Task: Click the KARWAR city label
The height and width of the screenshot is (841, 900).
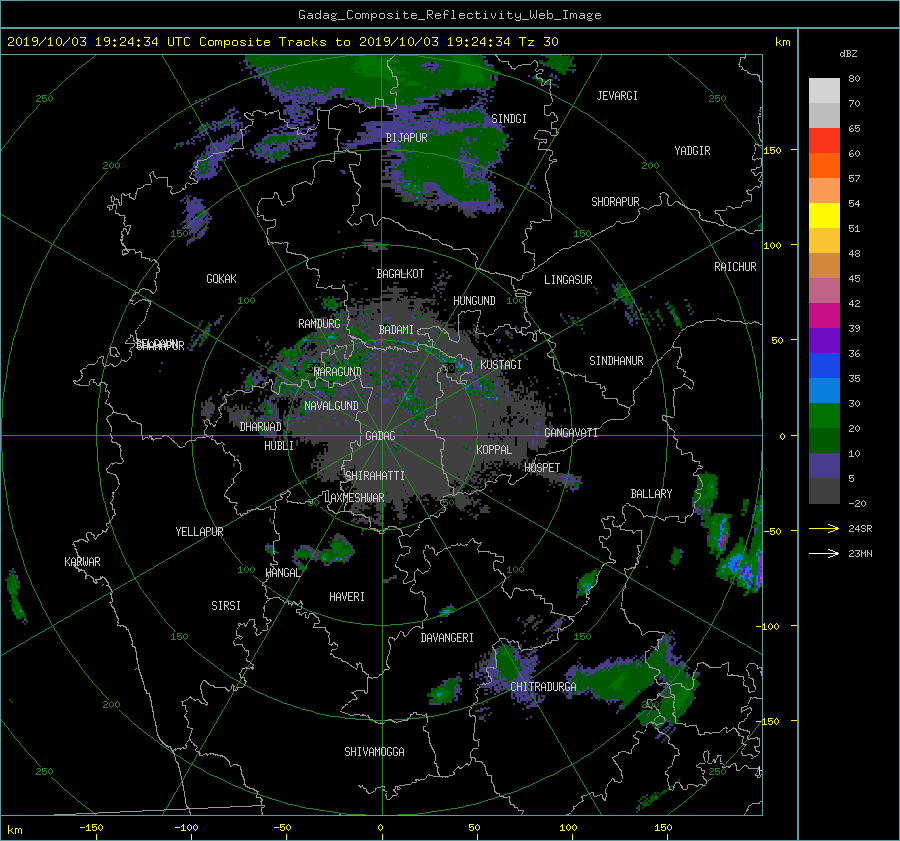Action: 82,562
